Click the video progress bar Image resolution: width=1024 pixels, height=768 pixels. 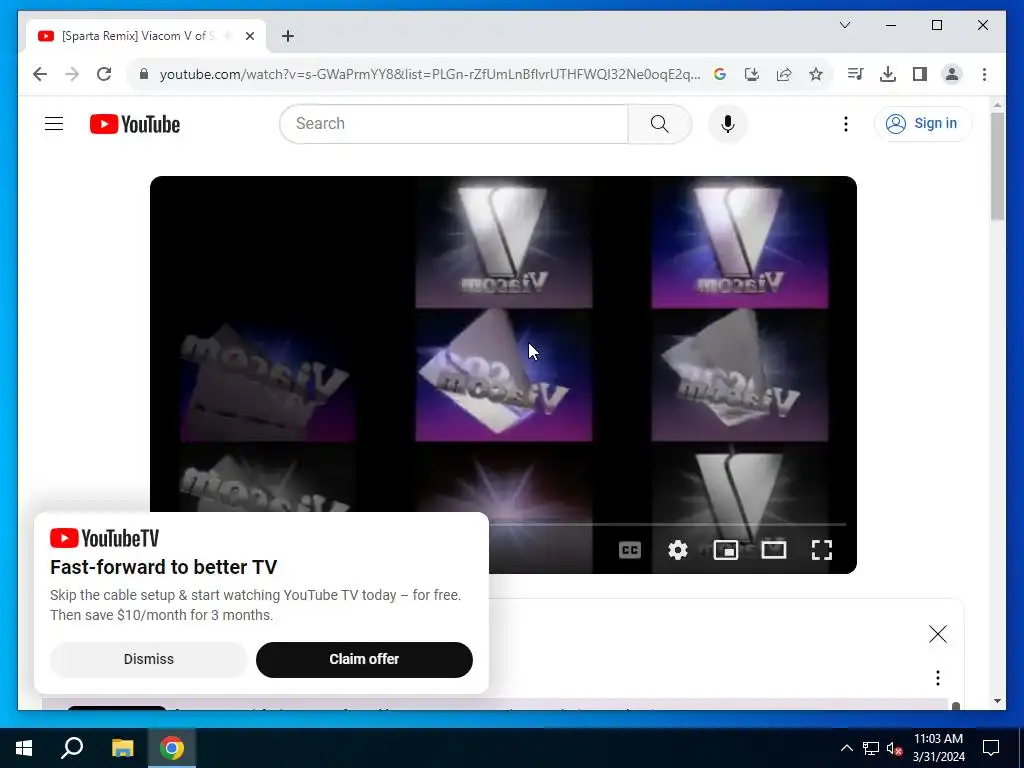click(x=667, y=524)
